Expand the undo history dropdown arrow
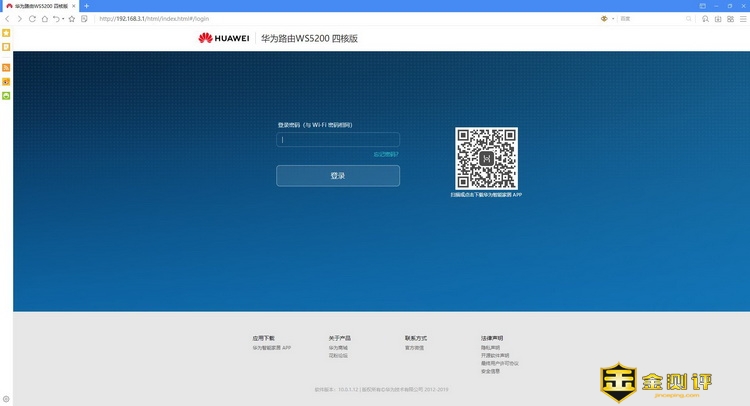Image resolution: width=750 pixels, height=406 pixels. point(63,19)
